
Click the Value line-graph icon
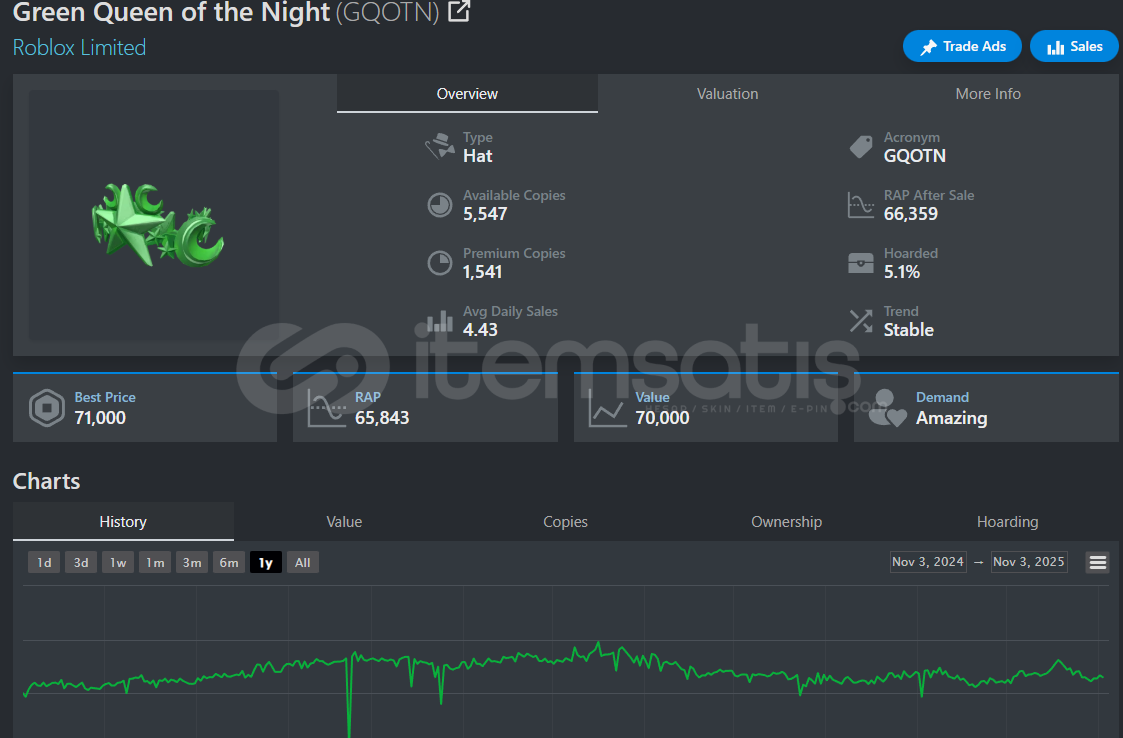coord(607,408)
